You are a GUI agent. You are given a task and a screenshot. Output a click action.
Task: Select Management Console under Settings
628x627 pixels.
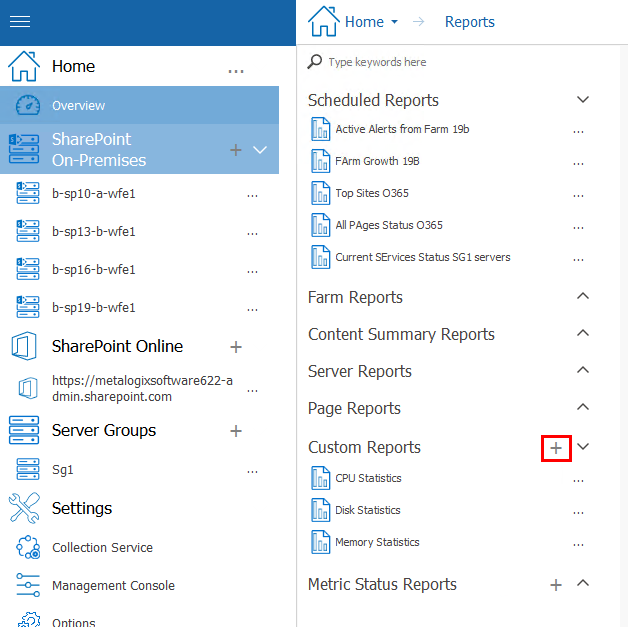point(113,585)
